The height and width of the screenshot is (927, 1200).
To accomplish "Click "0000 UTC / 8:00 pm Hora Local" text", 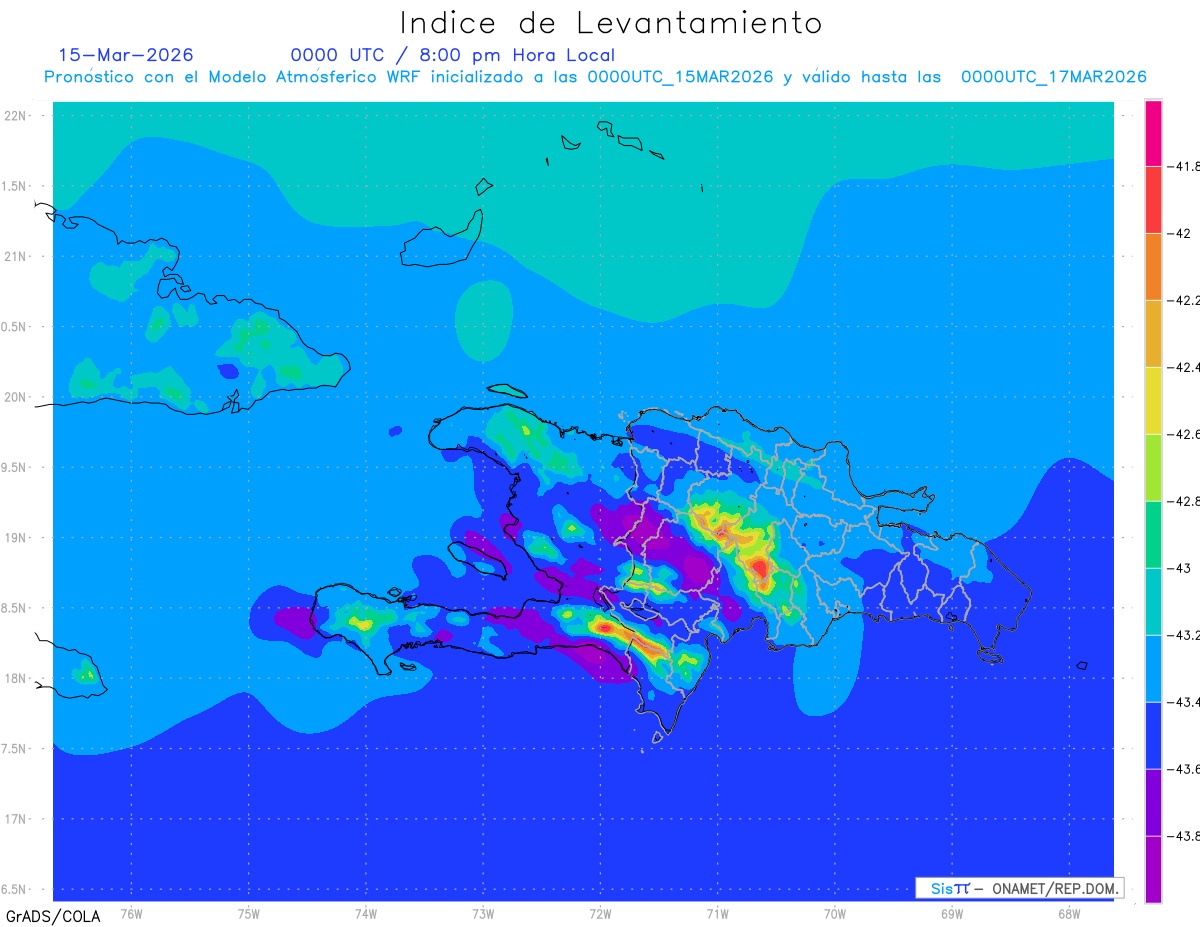I will [453, 55].
